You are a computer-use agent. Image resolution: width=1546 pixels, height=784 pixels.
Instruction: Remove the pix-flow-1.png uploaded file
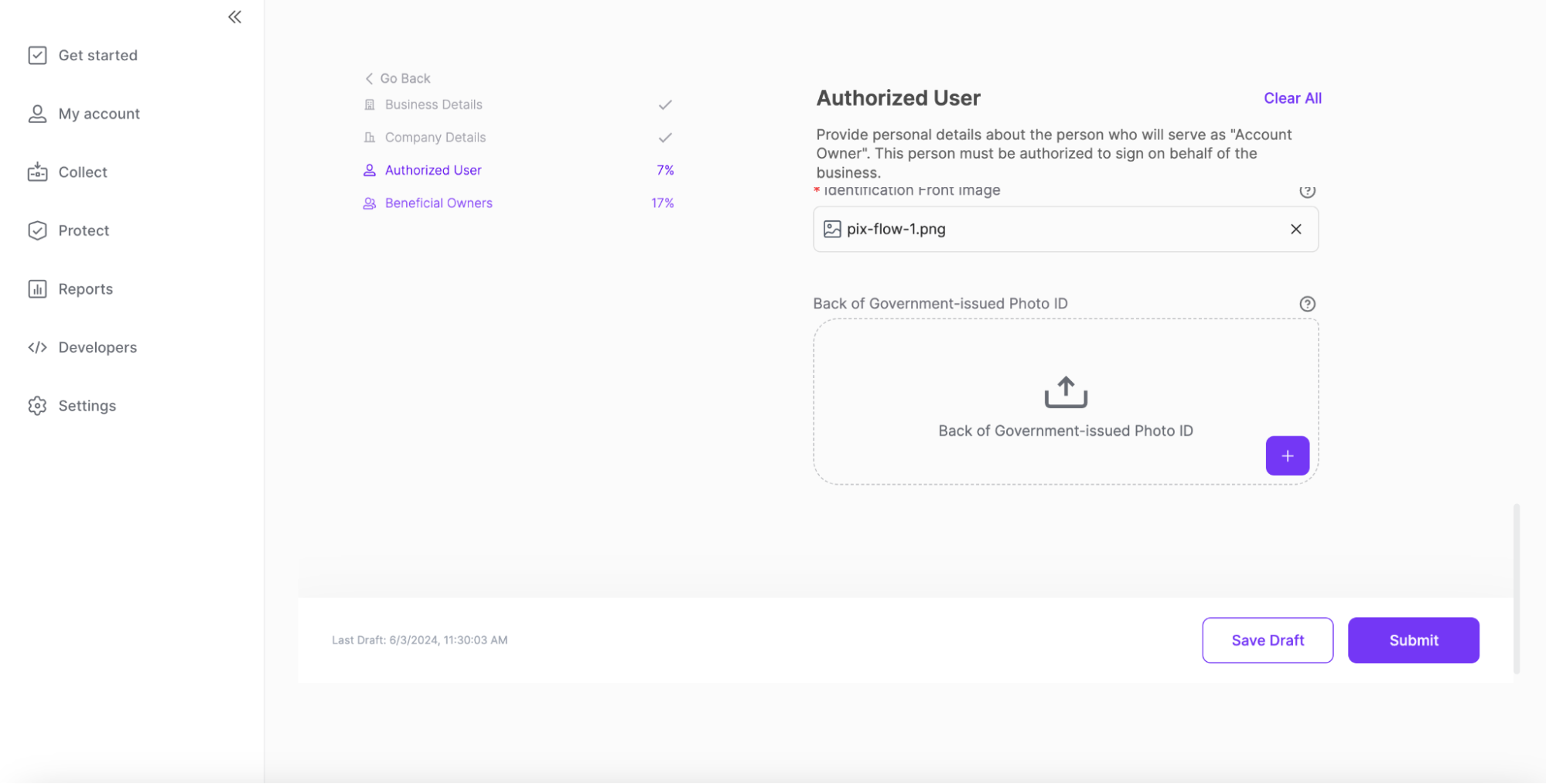pyautogui.click(x=1295, y=229)
